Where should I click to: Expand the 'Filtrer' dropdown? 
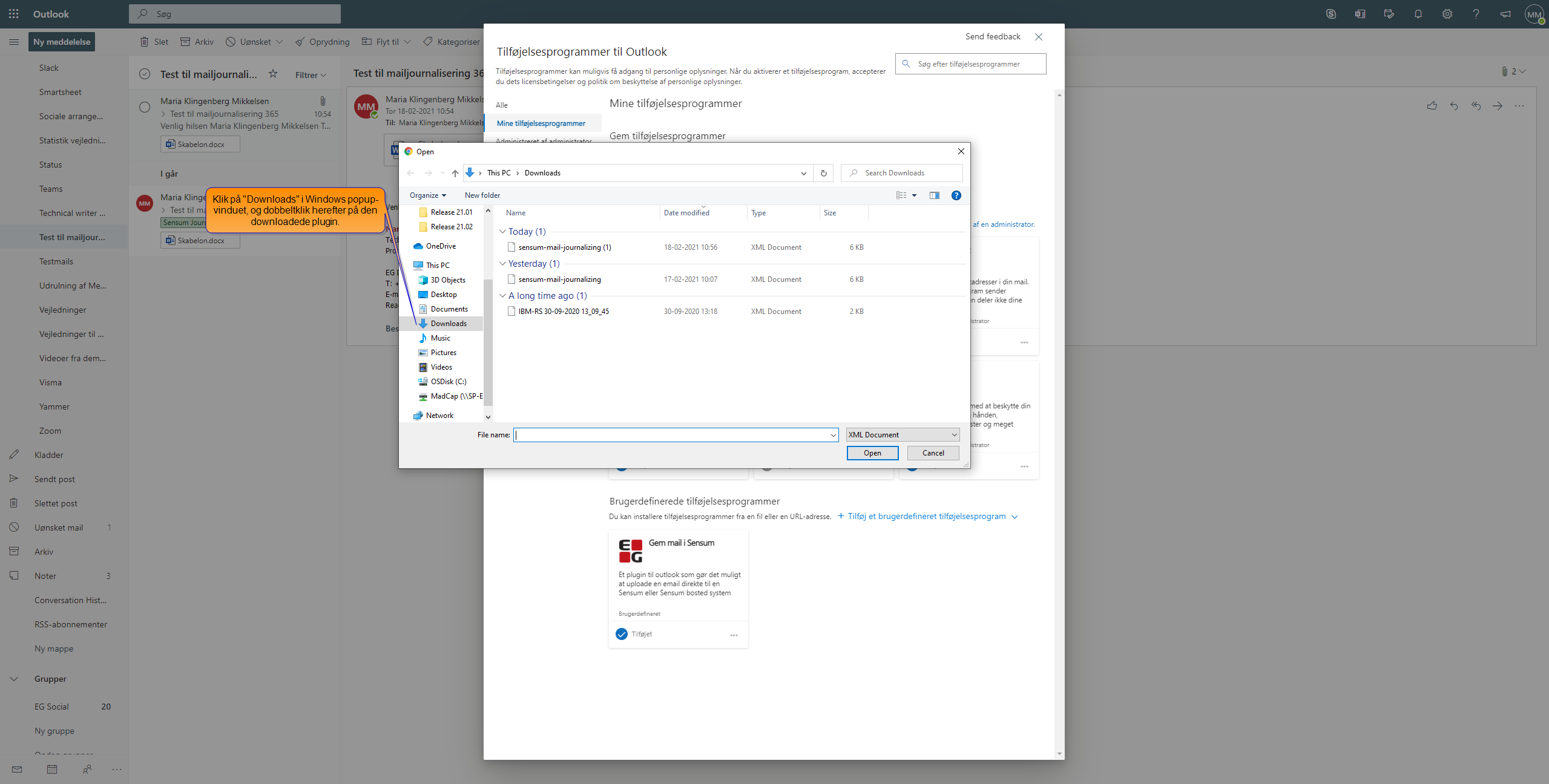tap(310, 74)
